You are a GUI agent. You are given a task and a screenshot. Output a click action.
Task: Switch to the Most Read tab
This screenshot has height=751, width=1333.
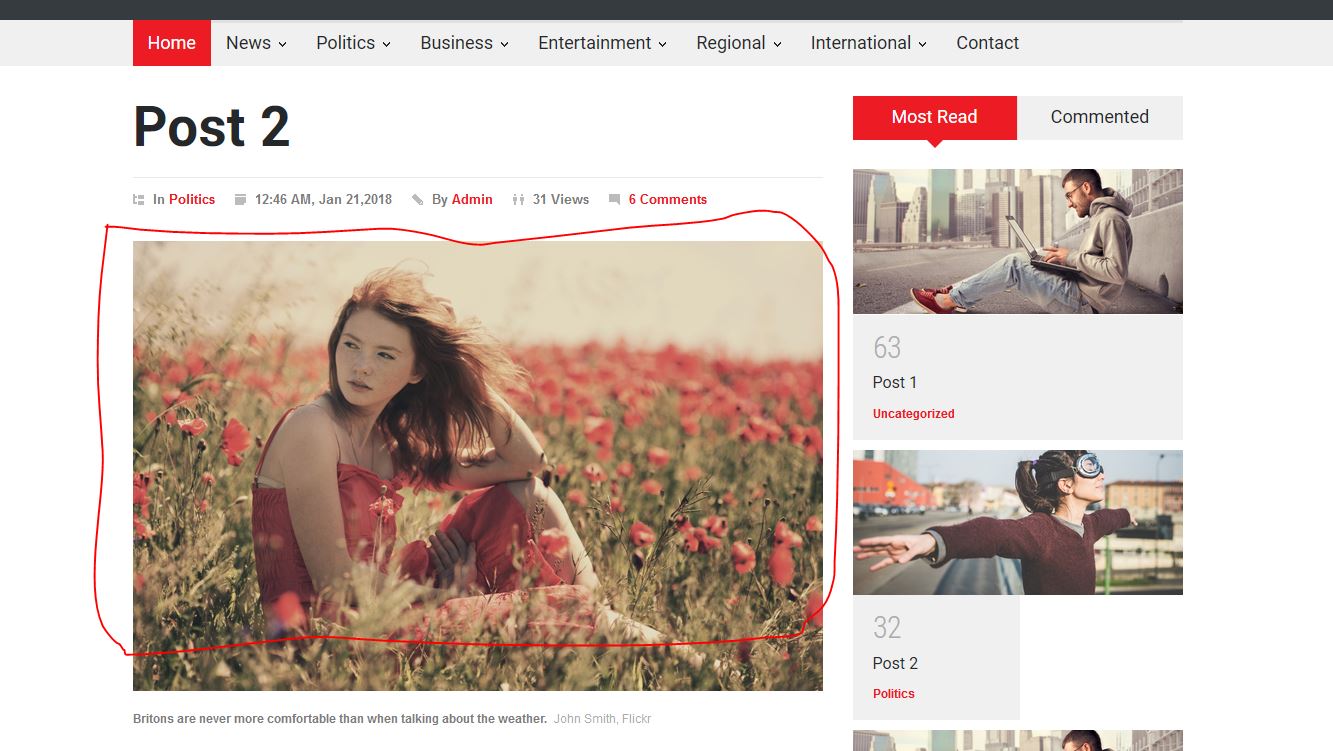935,117
